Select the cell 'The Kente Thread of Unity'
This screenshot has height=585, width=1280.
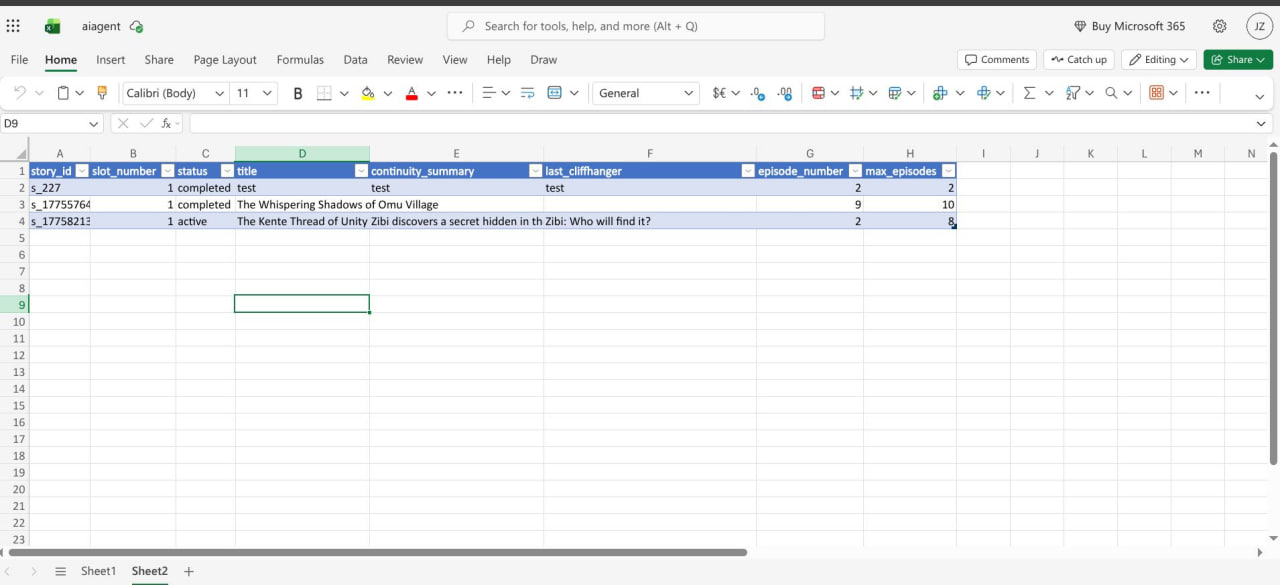click(x=302, y=221)
